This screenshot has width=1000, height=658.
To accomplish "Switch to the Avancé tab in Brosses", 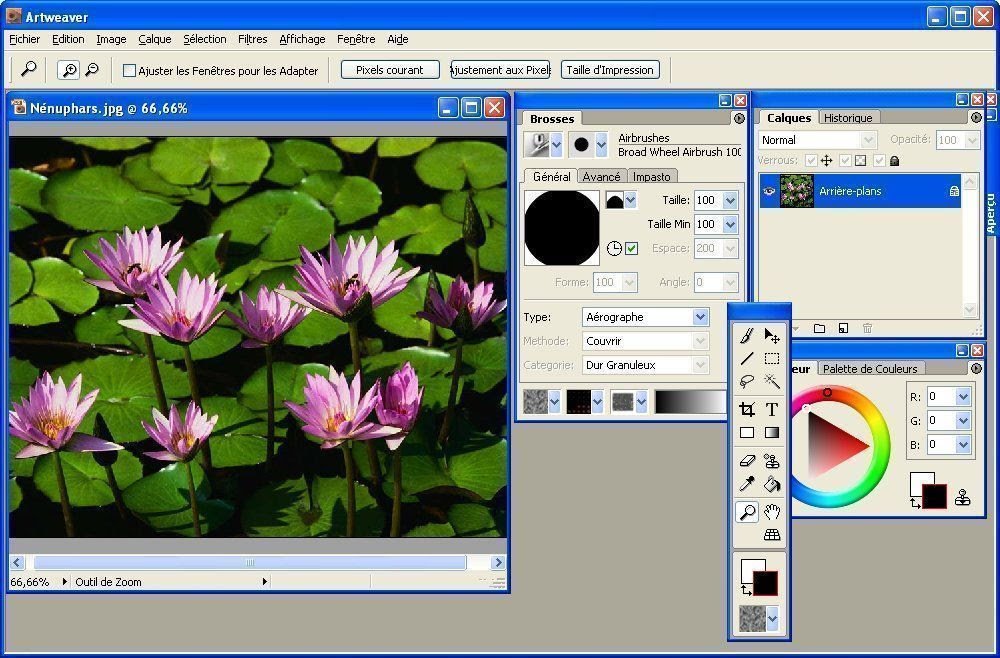I will point(601,177).
